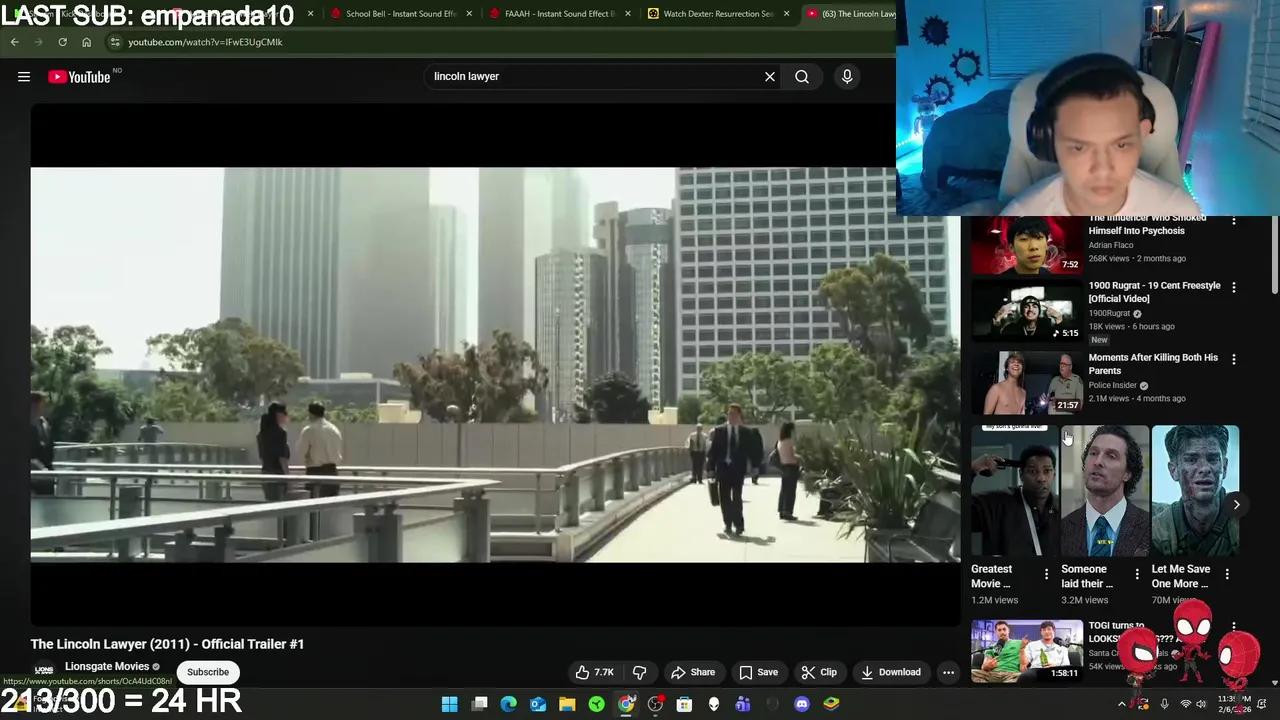Open browser home page icon
The height and width of the screenshot is (720, 1280).
[x=86, y=42]
